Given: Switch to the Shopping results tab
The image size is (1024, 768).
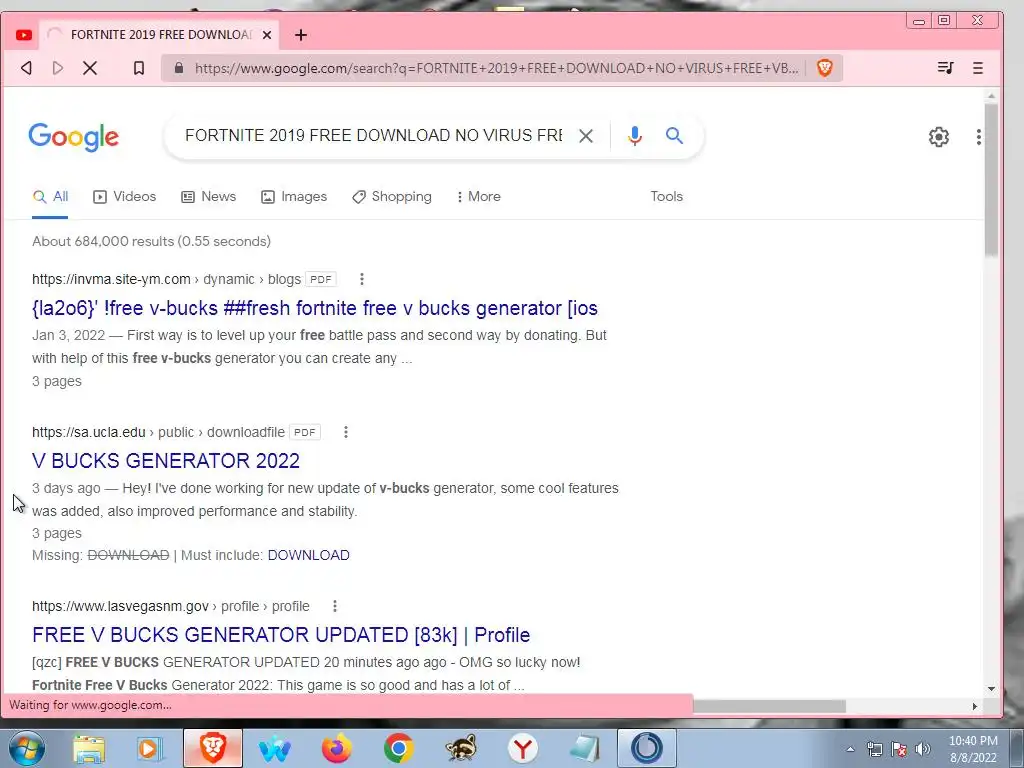Looking at the screenshot, I should tap(392, 197).
